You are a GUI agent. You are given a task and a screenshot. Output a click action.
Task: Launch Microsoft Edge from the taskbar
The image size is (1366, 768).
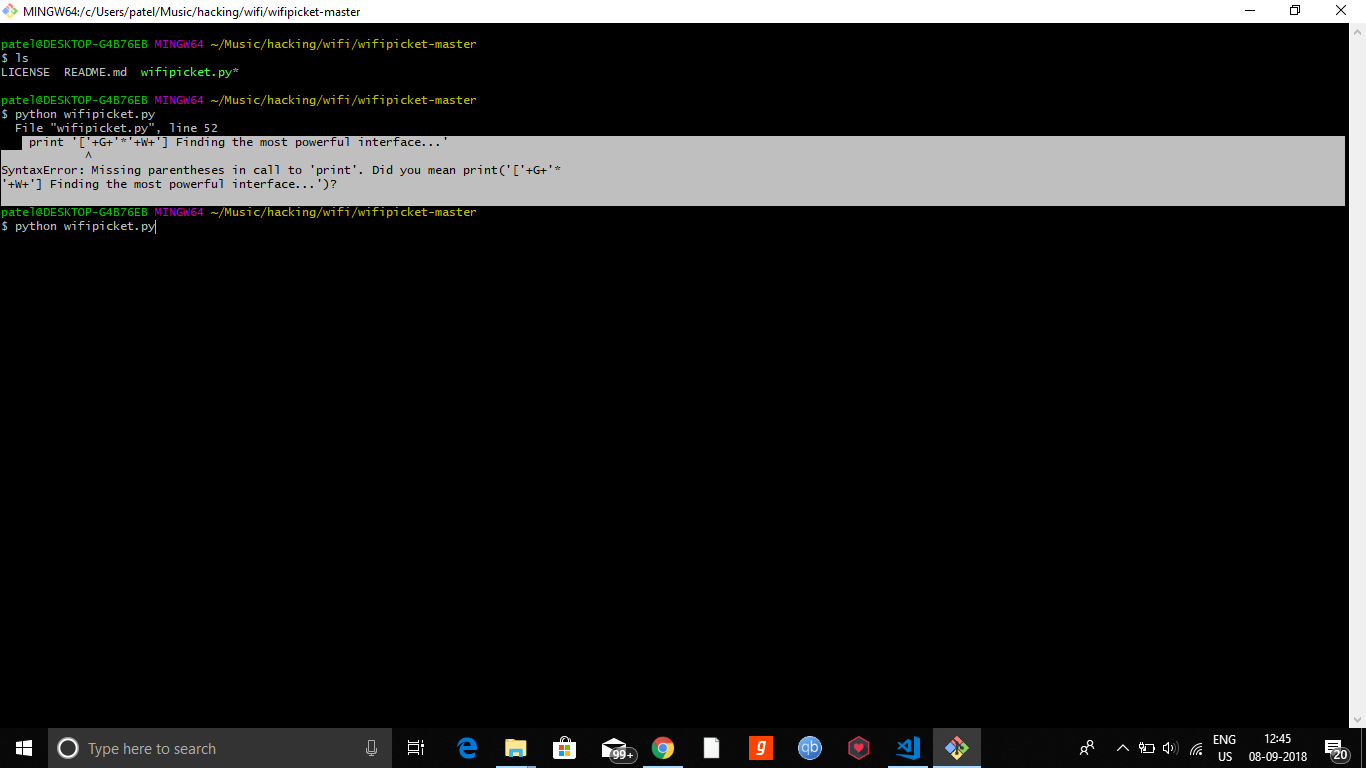(x=467, y=748)
